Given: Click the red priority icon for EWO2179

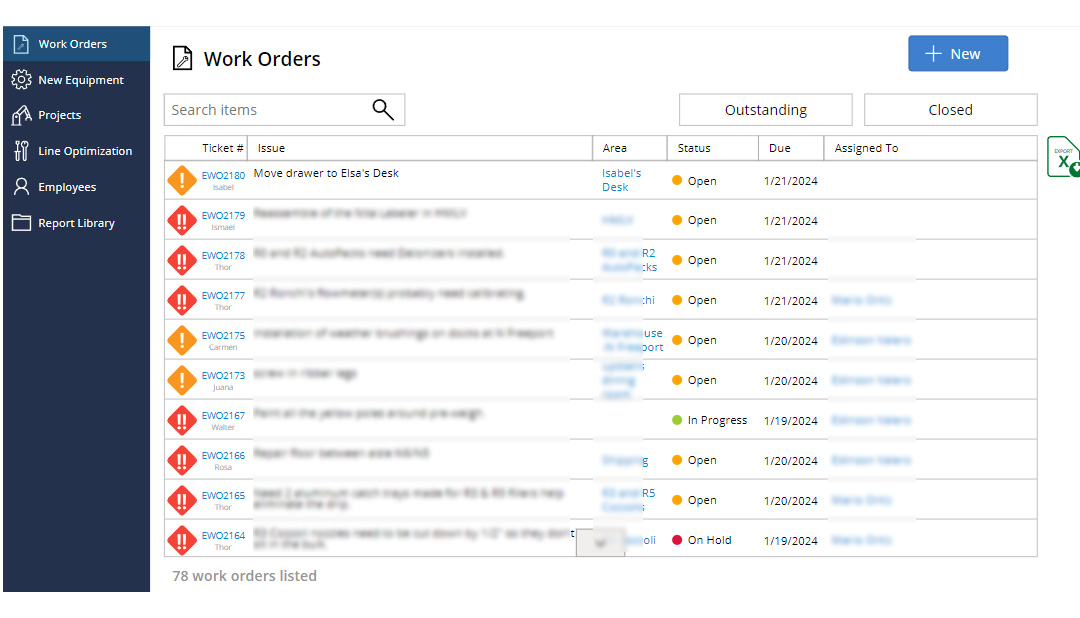Looking at the screenshot, I should pos(182,221).
